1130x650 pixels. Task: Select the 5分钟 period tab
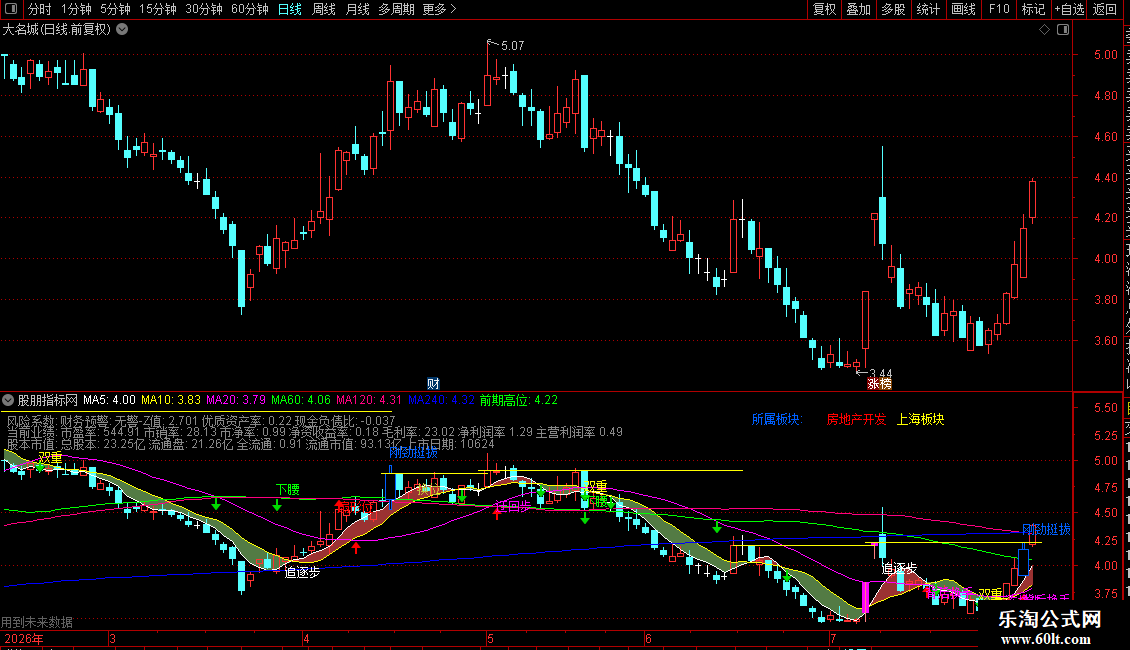click(115, 9)
